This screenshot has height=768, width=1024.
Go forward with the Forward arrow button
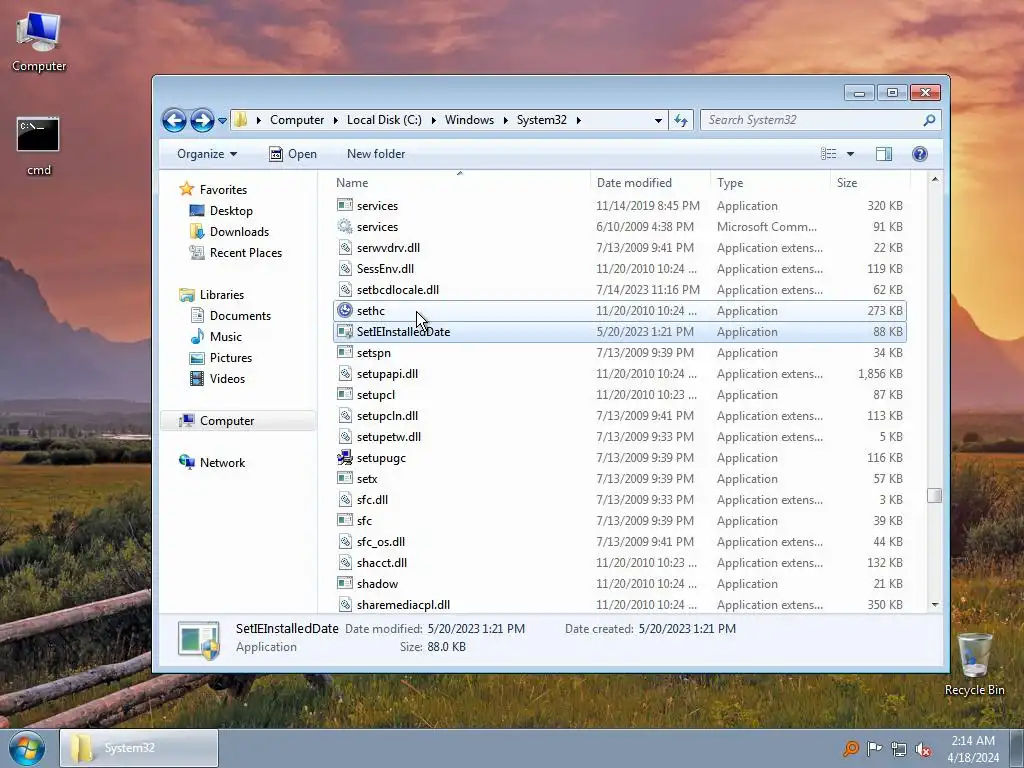(x=202, y=120)
